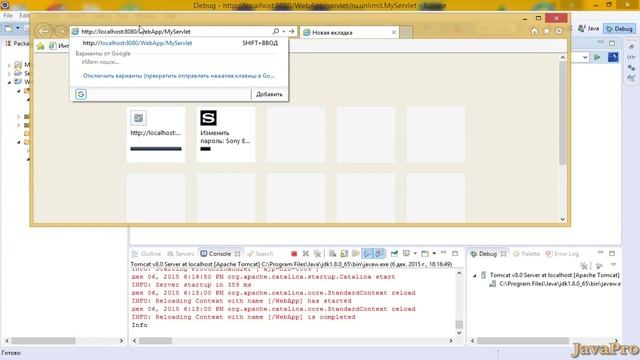
Task: Click the Console horizontal scrollbar thumb
Action: [x=156, y=340]
